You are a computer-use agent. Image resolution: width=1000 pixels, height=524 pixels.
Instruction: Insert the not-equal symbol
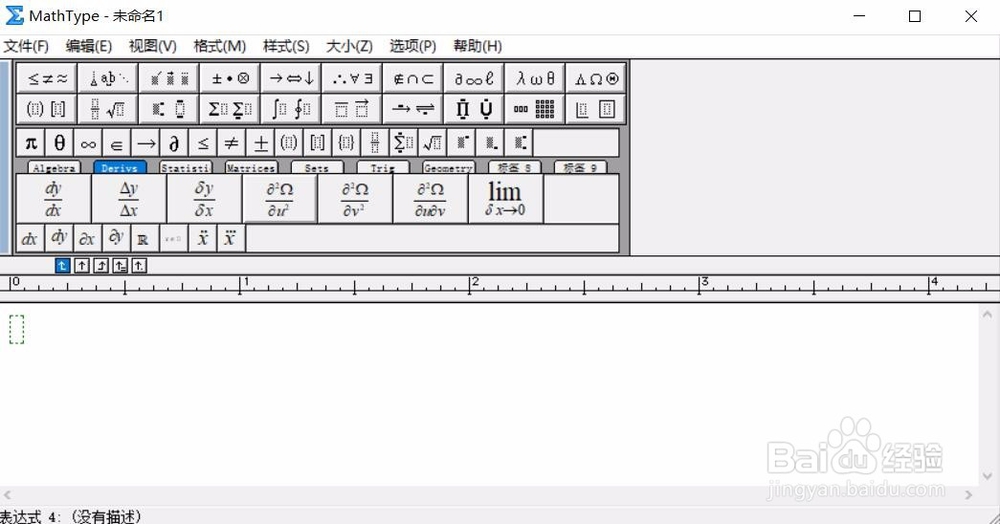232,143
